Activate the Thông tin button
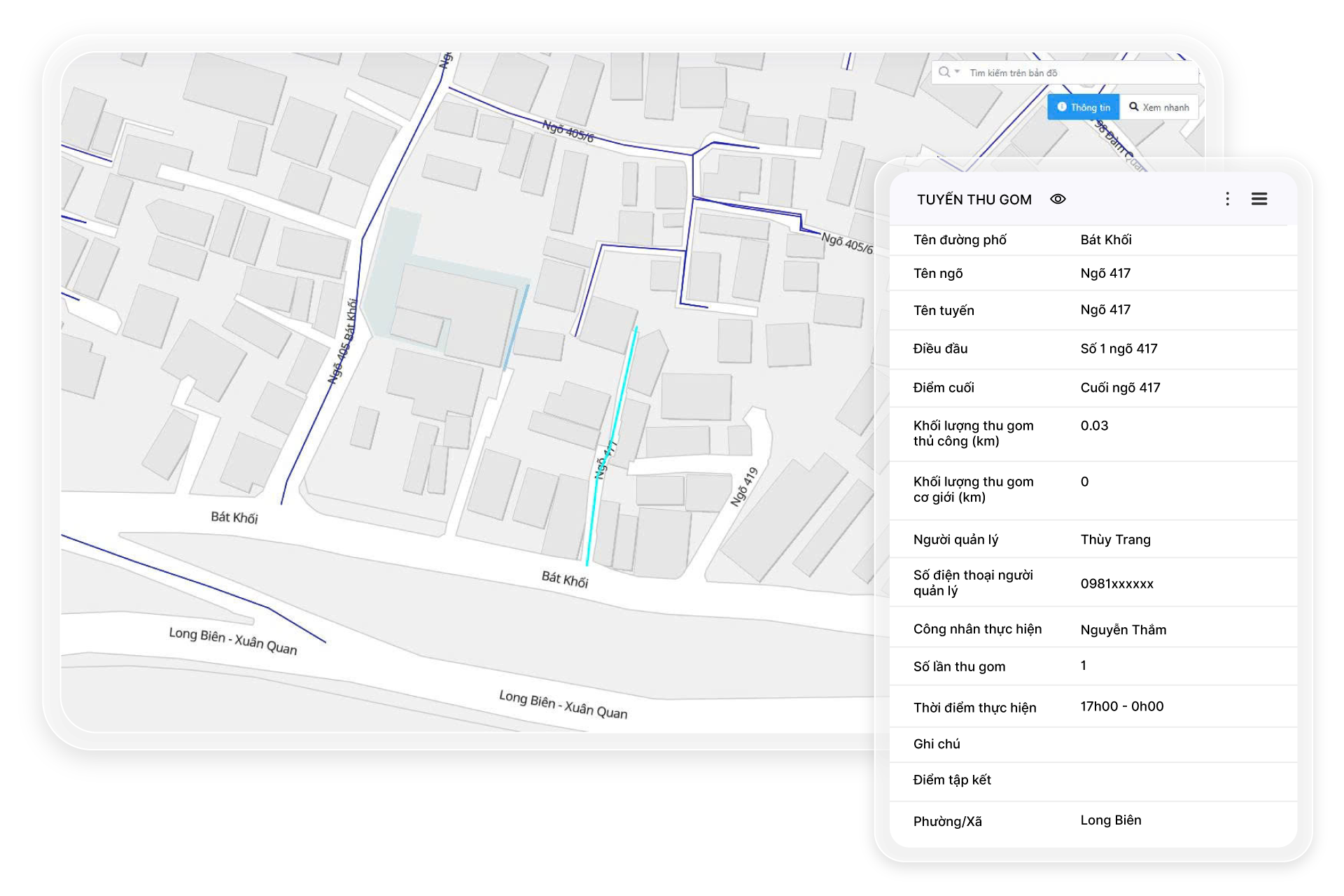This screenshot has width=1344, height=896. pos(1083,107)
